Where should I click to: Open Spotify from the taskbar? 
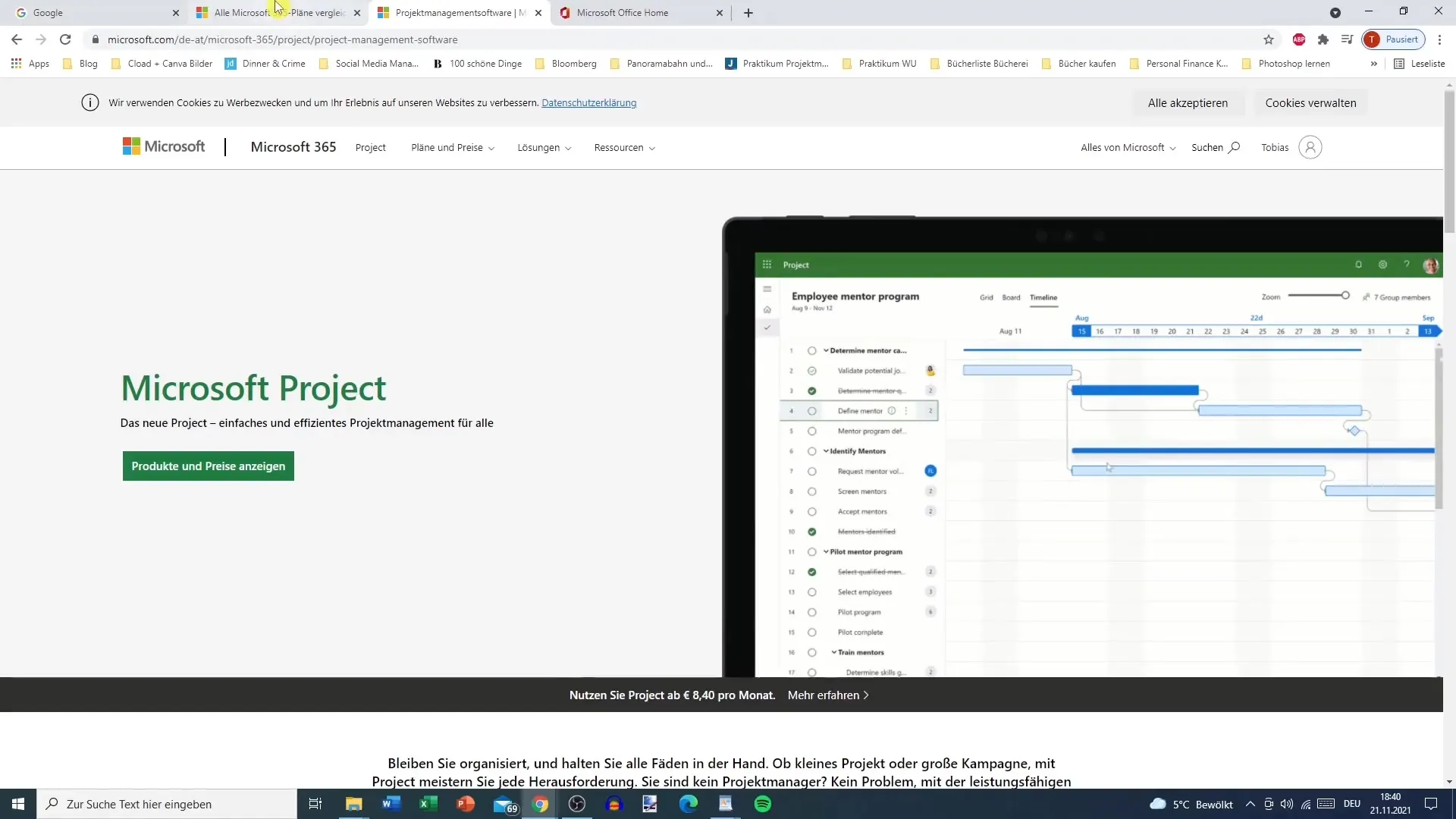coord(763,804)
